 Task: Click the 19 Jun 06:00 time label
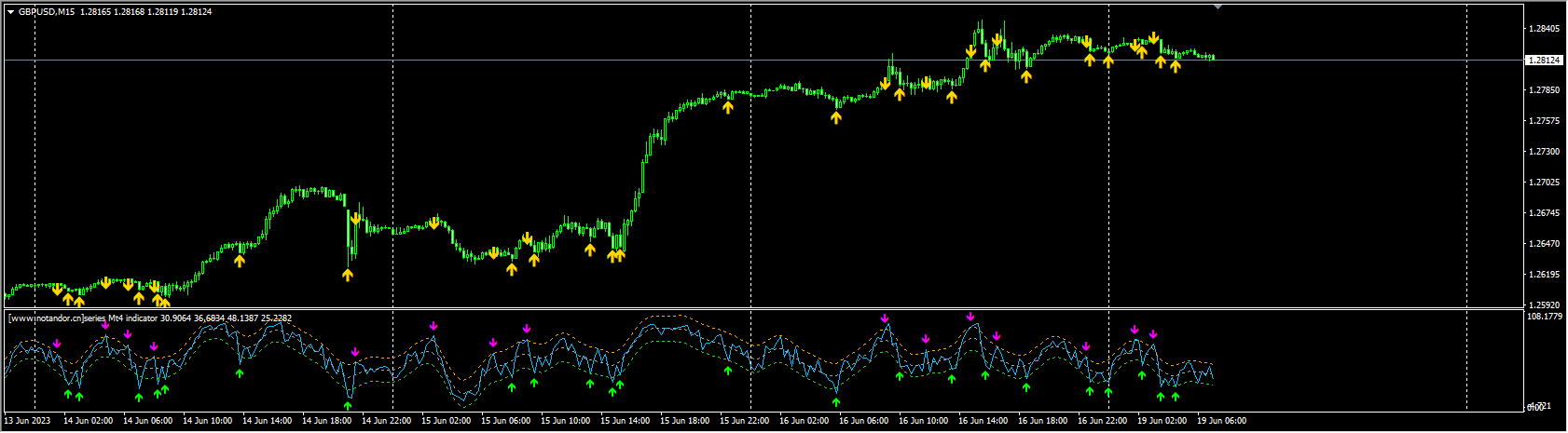pyautogui.click(x=1222, y=421)
